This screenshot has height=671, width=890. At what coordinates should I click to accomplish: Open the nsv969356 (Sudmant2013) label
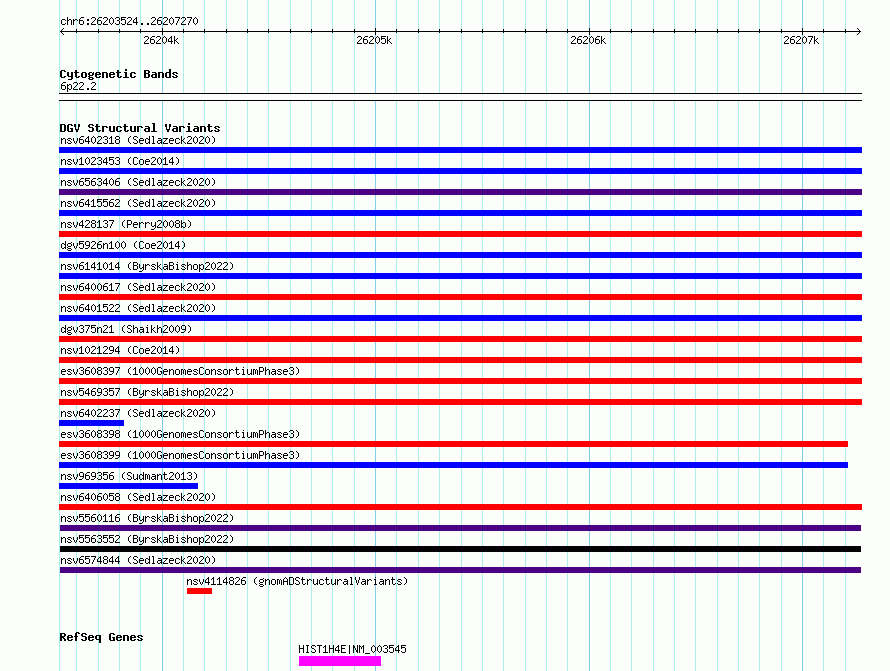[129, 476]
